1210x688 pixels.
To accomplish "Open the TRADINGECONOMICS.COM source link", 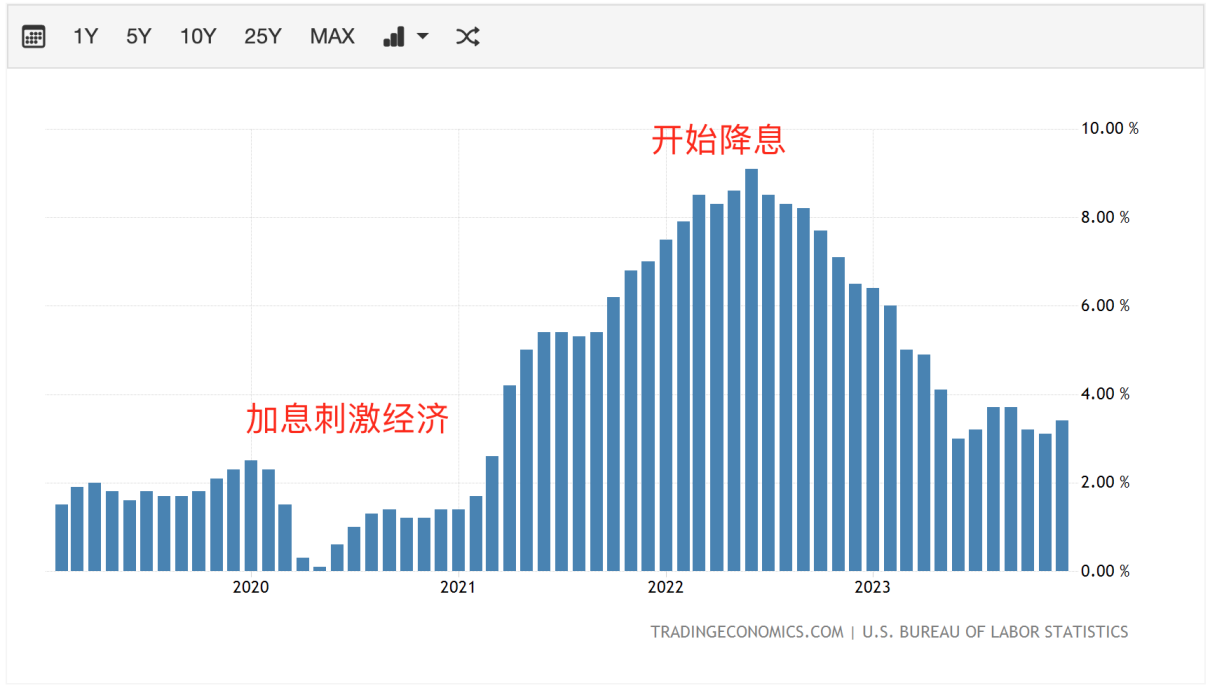I will 747,632.
